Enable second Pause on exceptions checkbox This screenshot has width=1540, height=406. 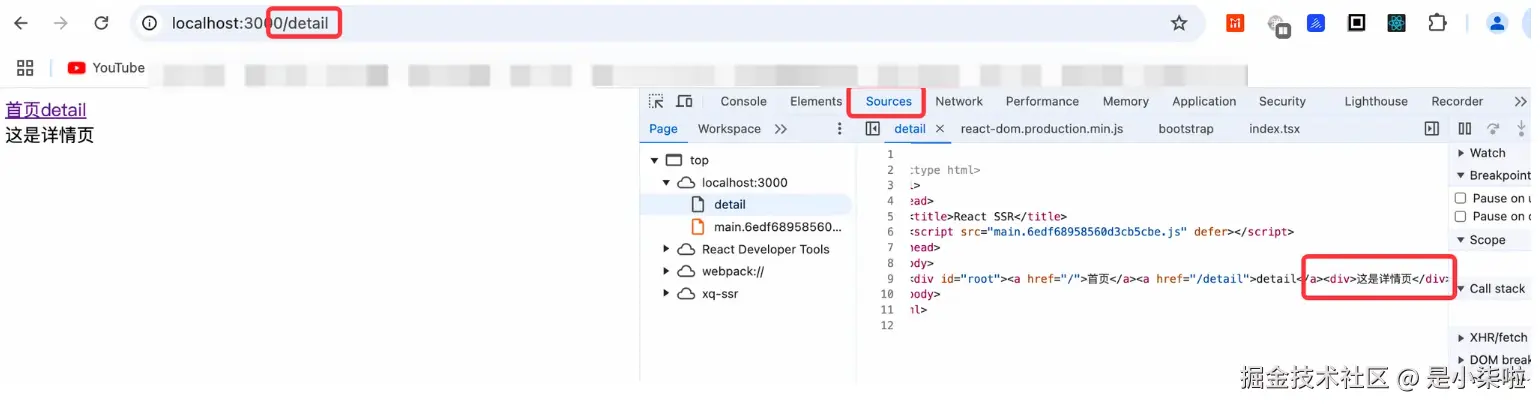(1460, 216)
